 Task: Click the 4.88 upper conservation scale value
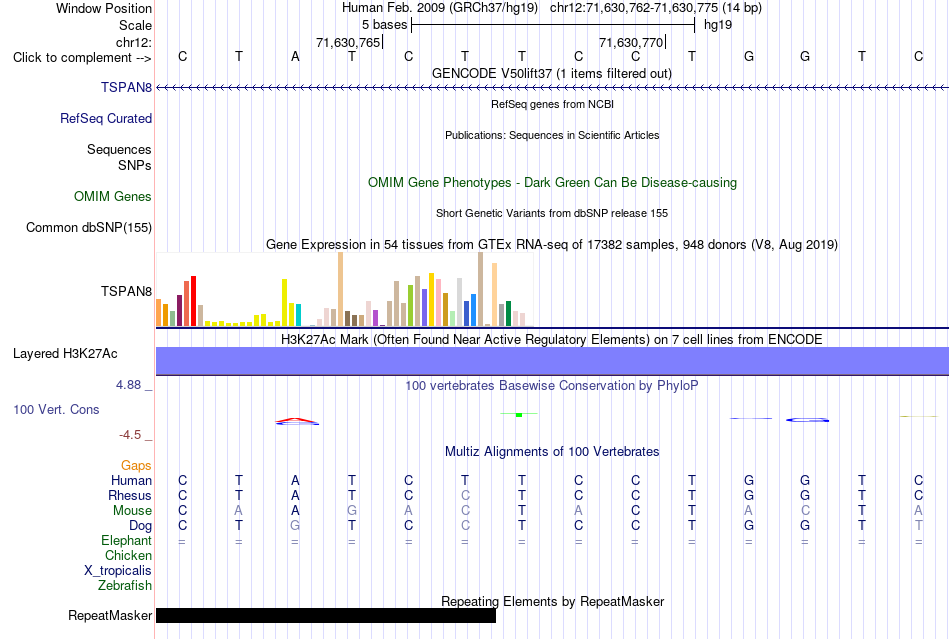(128, 385)
